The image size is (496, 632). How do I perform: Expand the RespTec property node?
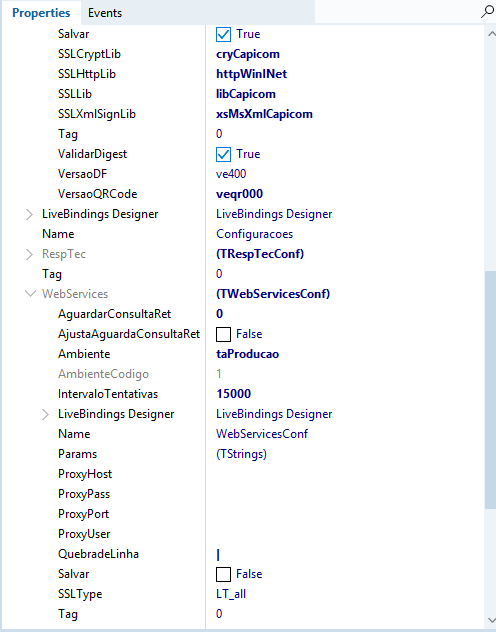[x=29, y=254]
